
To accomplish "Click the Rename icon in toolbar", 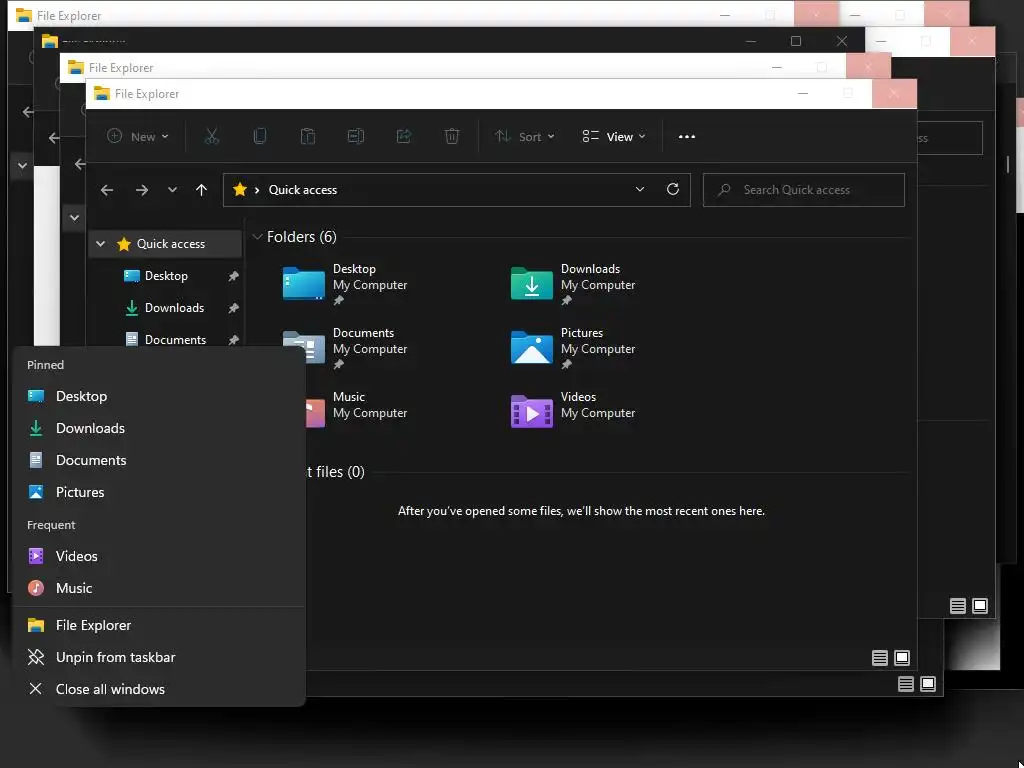I will coord(356,136).
